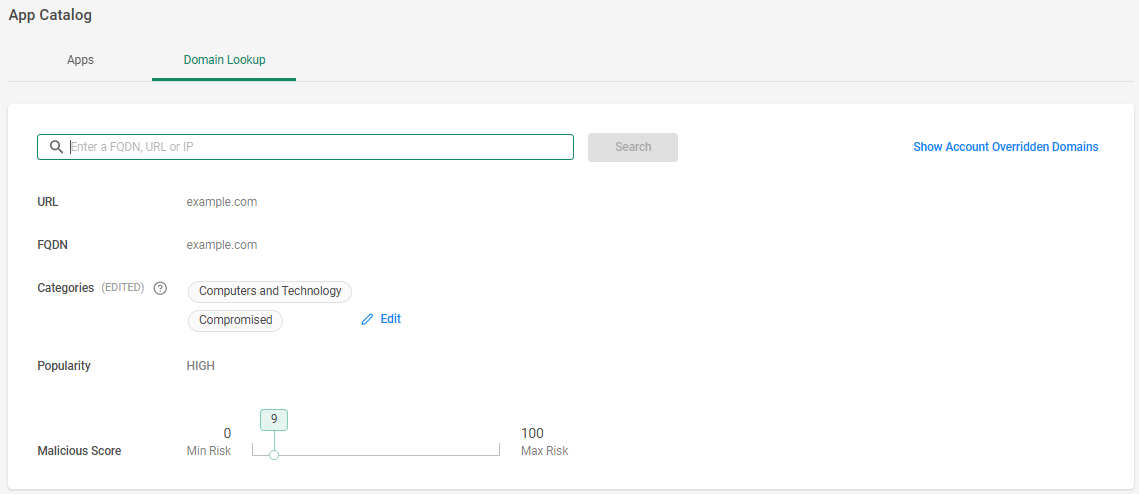Click the Popularity HIGH value

point(200,366)
